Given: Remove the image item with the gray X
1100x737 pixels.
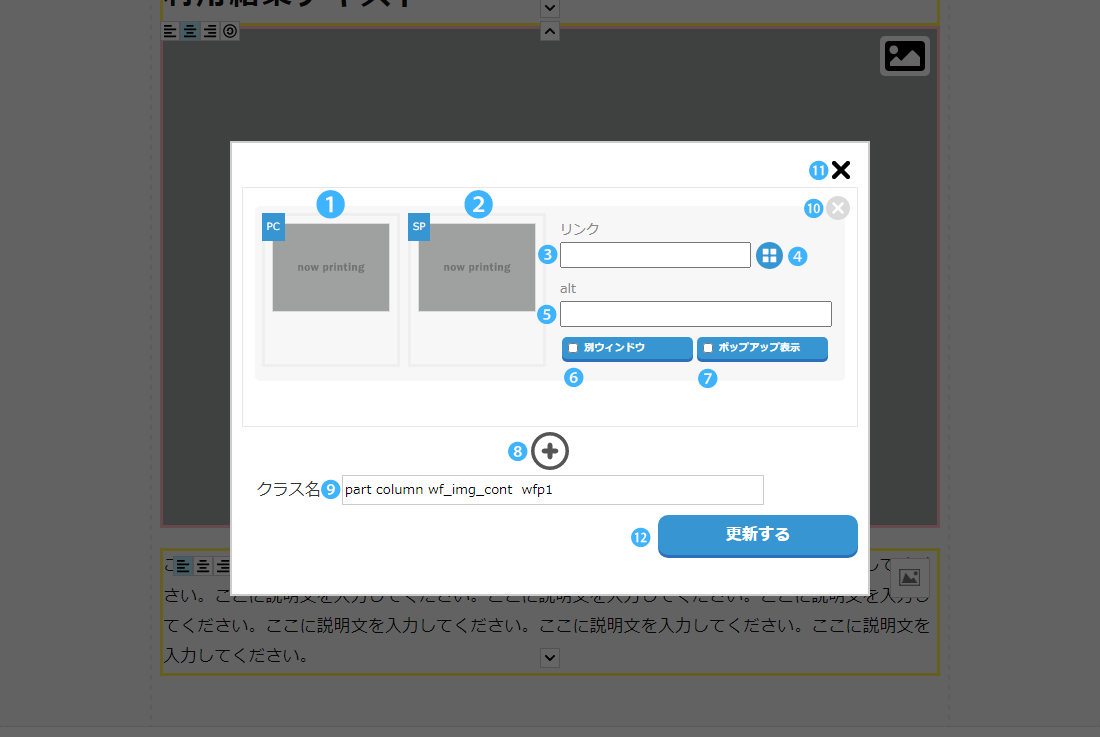Looking at the screenshot, I should click(838, 208).
